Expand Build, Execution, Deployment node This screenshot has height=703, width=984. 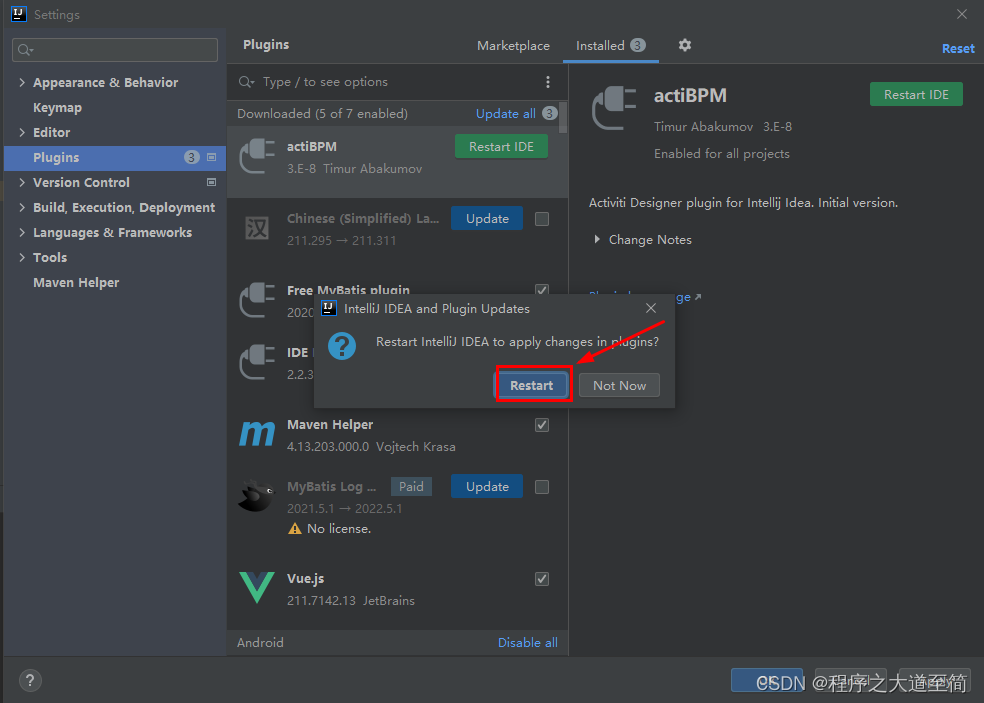click(x=22, y=207)
